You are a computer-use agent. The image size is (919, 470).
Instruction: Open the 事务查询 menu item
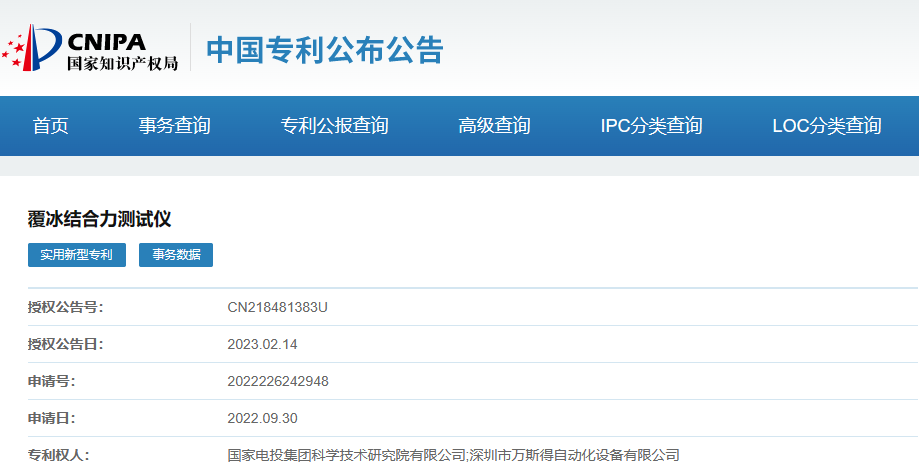coord(175,125)
